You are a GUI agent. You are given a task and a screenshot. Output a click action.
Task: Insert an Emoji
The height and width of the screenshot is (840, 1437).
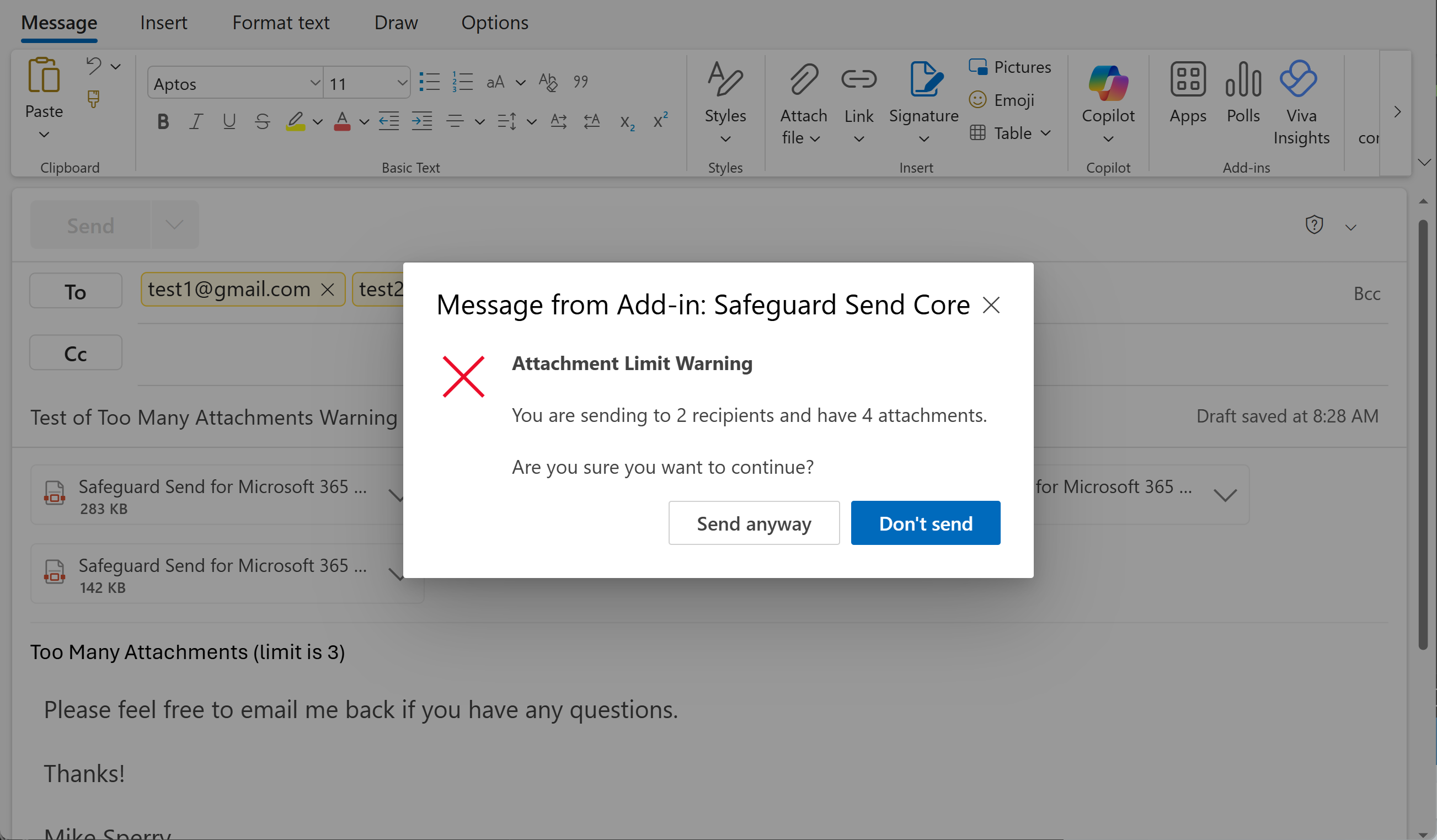click(x=1002, y=100)
